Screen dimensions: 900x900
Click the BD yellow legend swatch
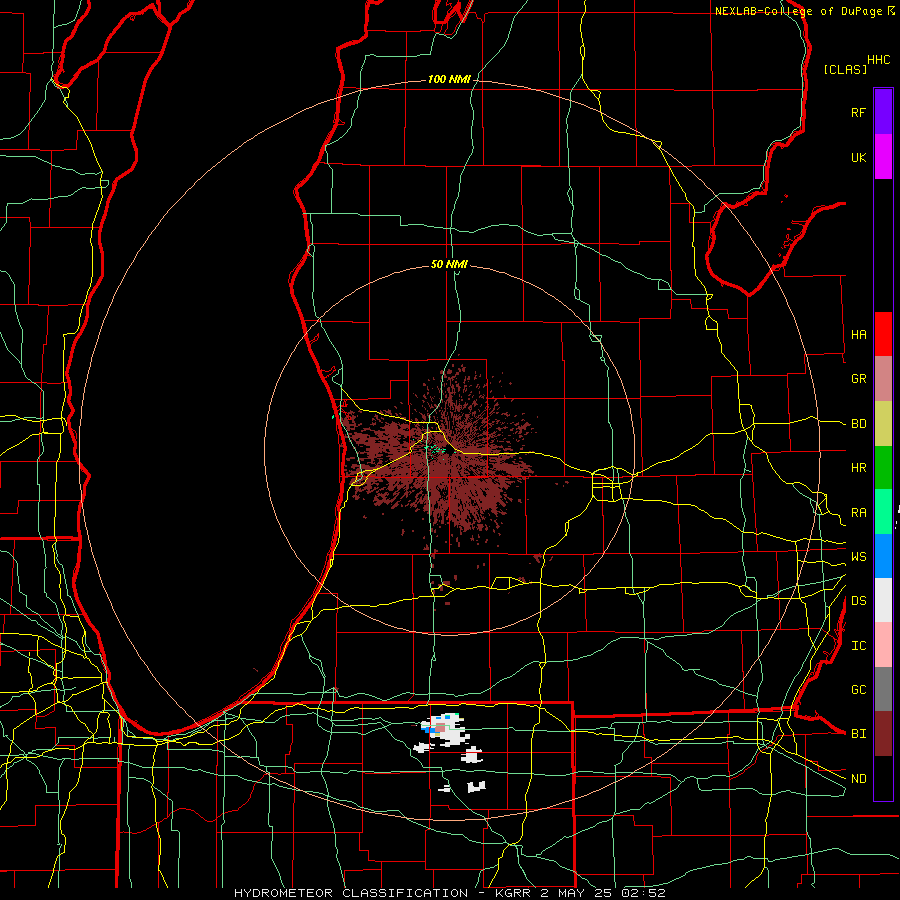click(883, 423)
